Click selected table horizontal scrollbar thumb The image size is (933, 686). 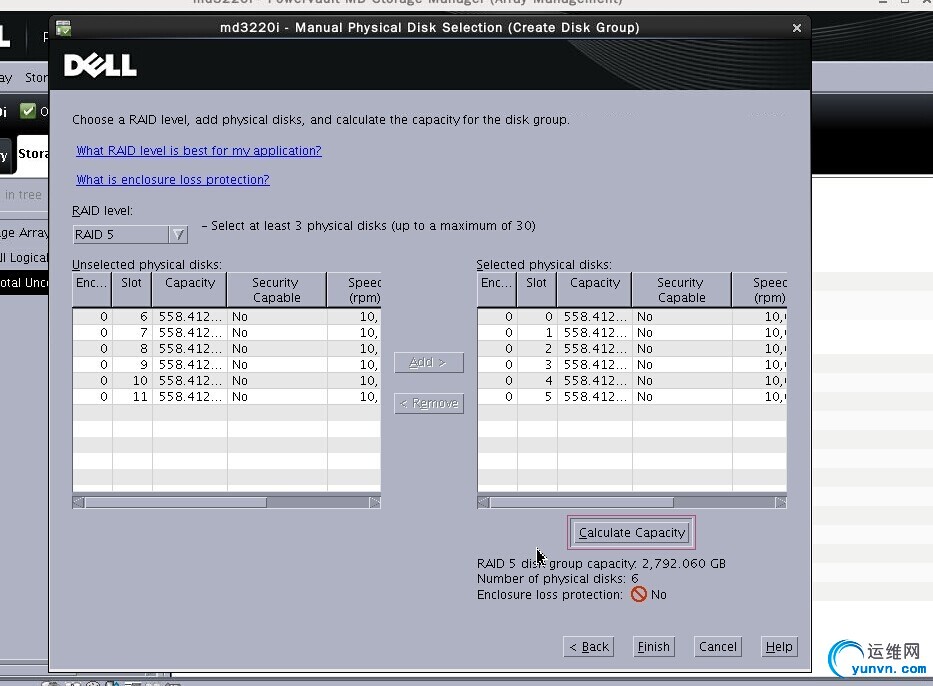(x=581, y=503)
